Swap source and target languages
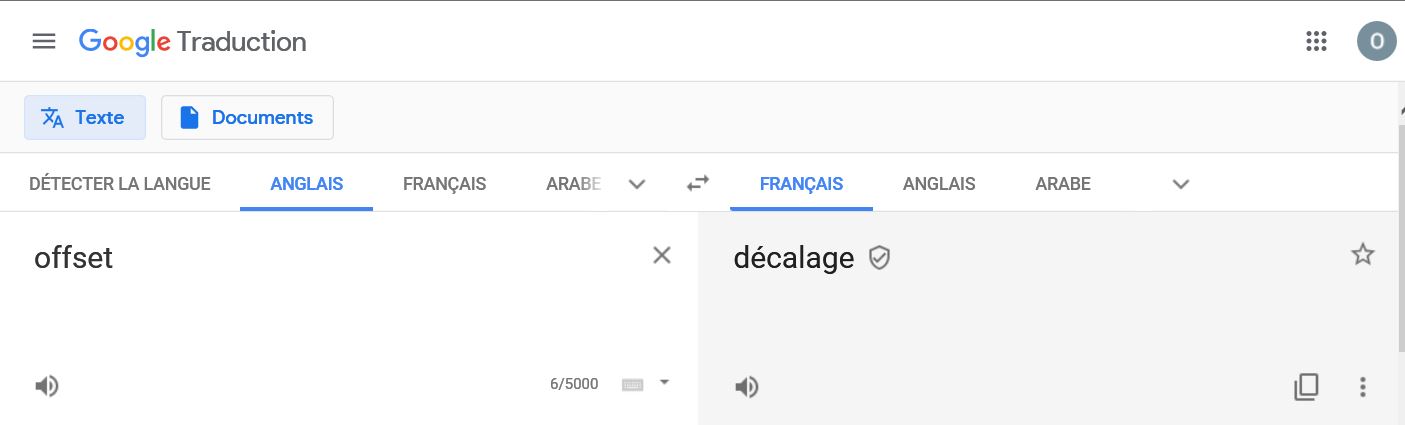This screenshot has height=425, width=1405. pyautogui.click(x=697, y=183)
